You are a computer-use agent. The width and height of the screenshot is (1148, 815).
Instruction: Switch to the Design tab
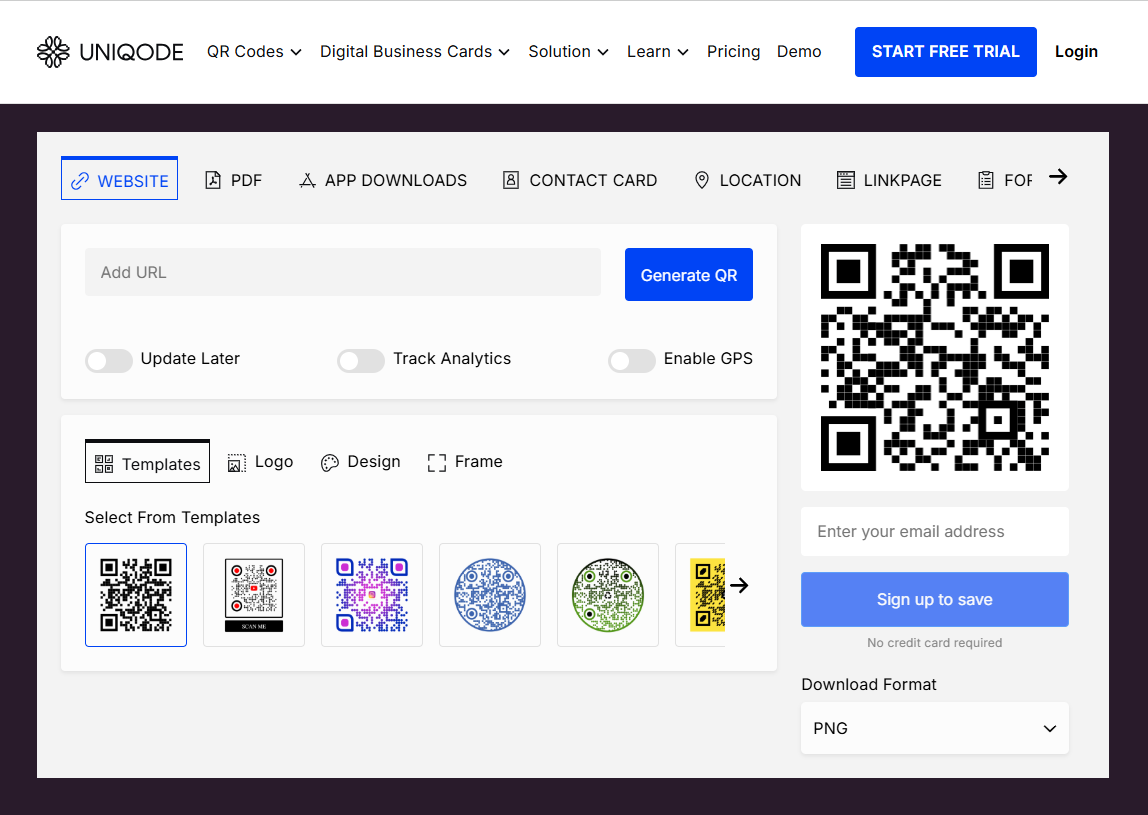(x=360, y=462)
